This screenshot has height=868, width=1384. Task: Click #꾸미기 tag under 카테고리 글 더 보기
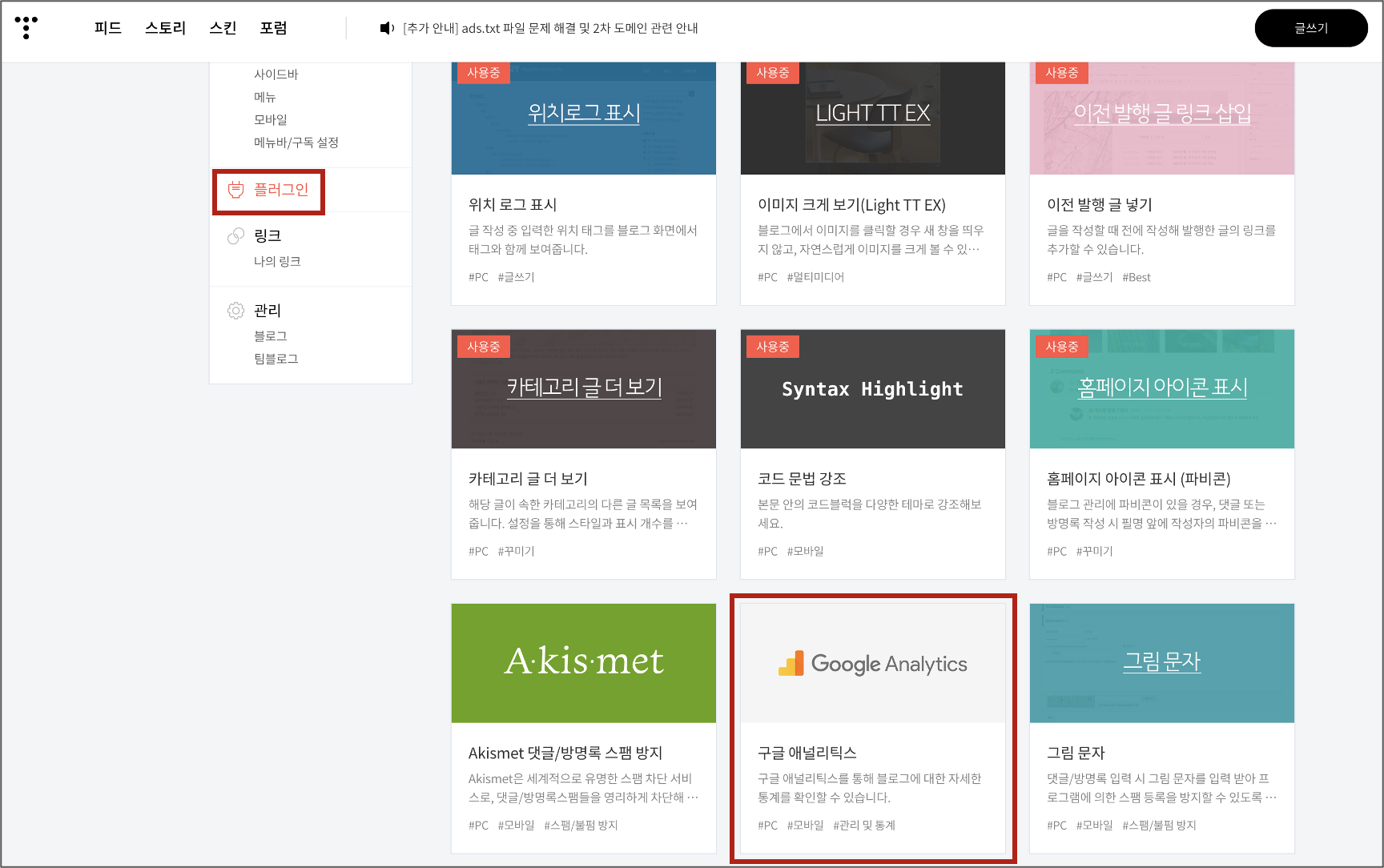(516, 551)
